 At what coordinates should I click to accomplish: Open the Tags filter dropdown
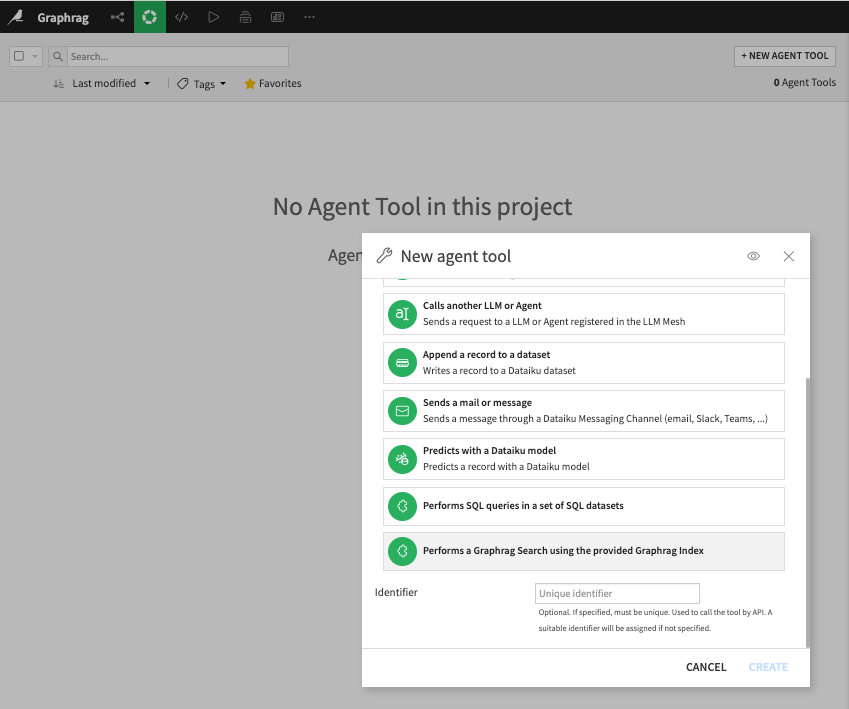tap(202, 84)
